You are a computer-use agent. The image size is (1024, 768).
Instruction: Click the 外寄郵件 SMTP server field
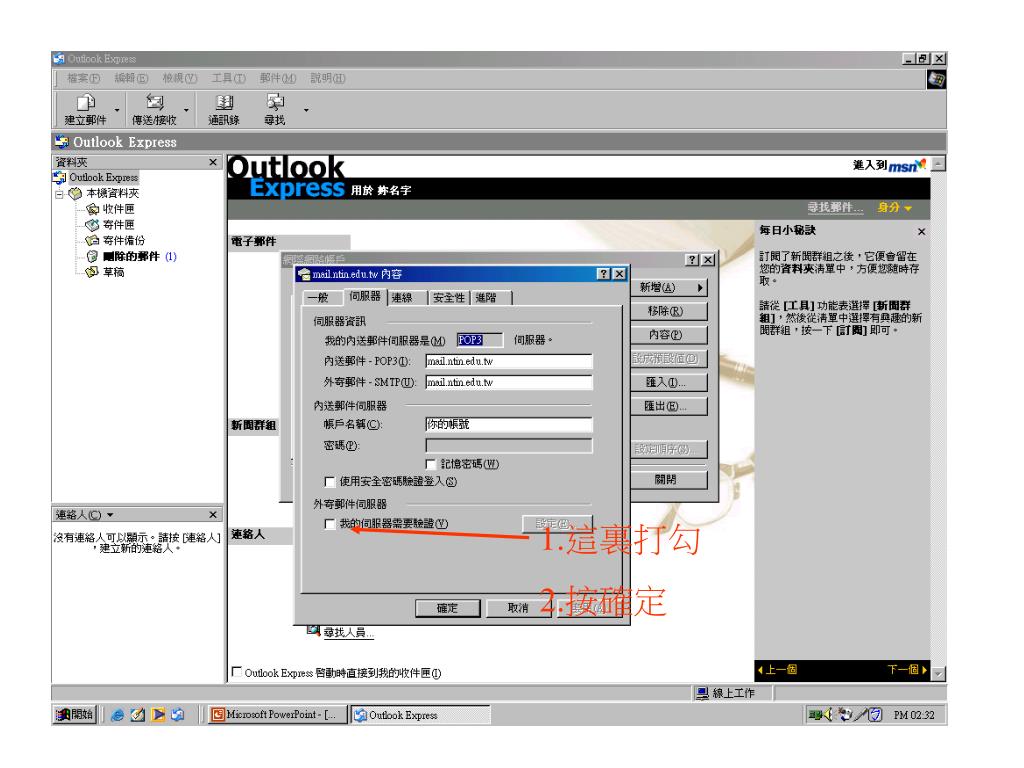(509, 382)
